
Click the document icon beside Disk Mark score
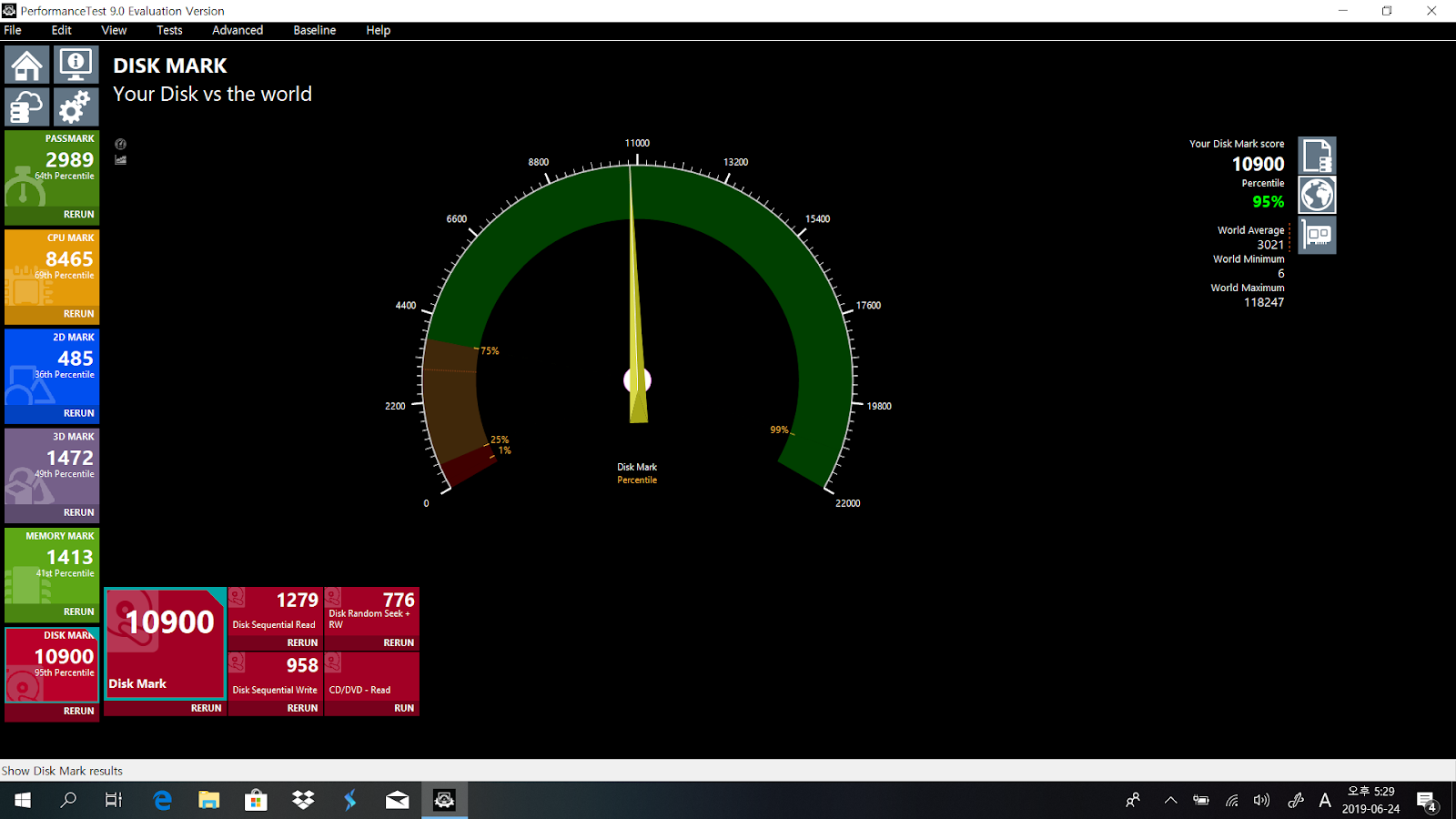[x=1317, y=156]
